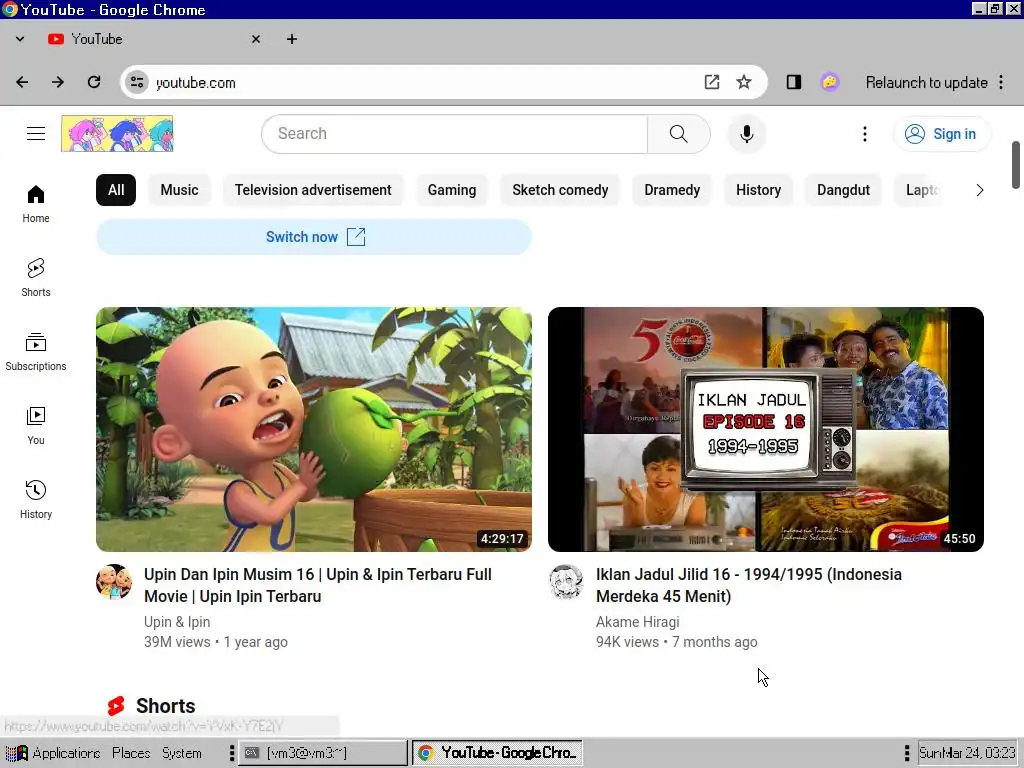1024x768 pixels.
Task: Open System menu in taskbar
Action: [x=182, y=753]
